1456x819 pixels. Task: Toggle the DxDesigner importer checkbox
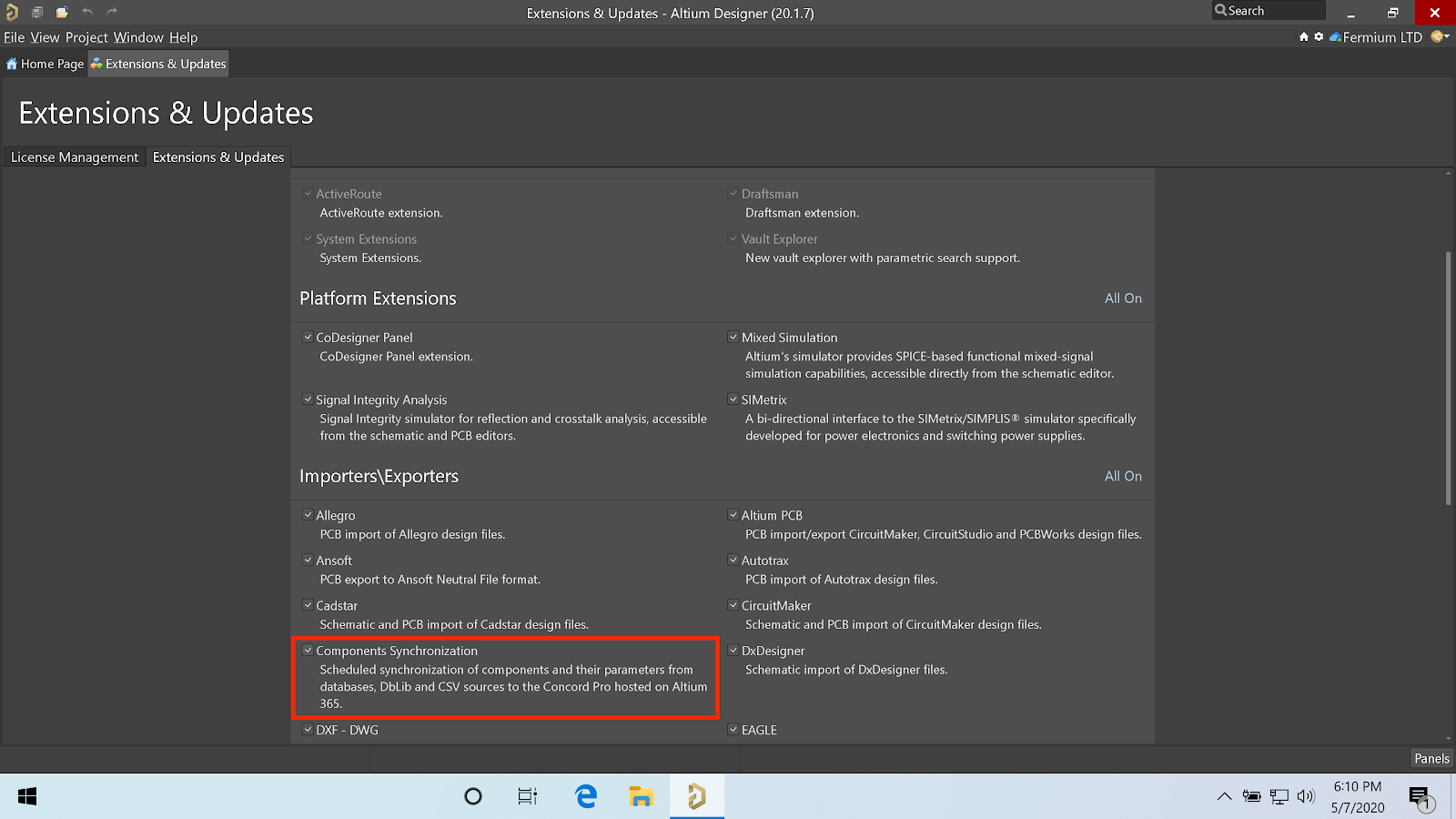pyautogui.click(x=733, y=650)
